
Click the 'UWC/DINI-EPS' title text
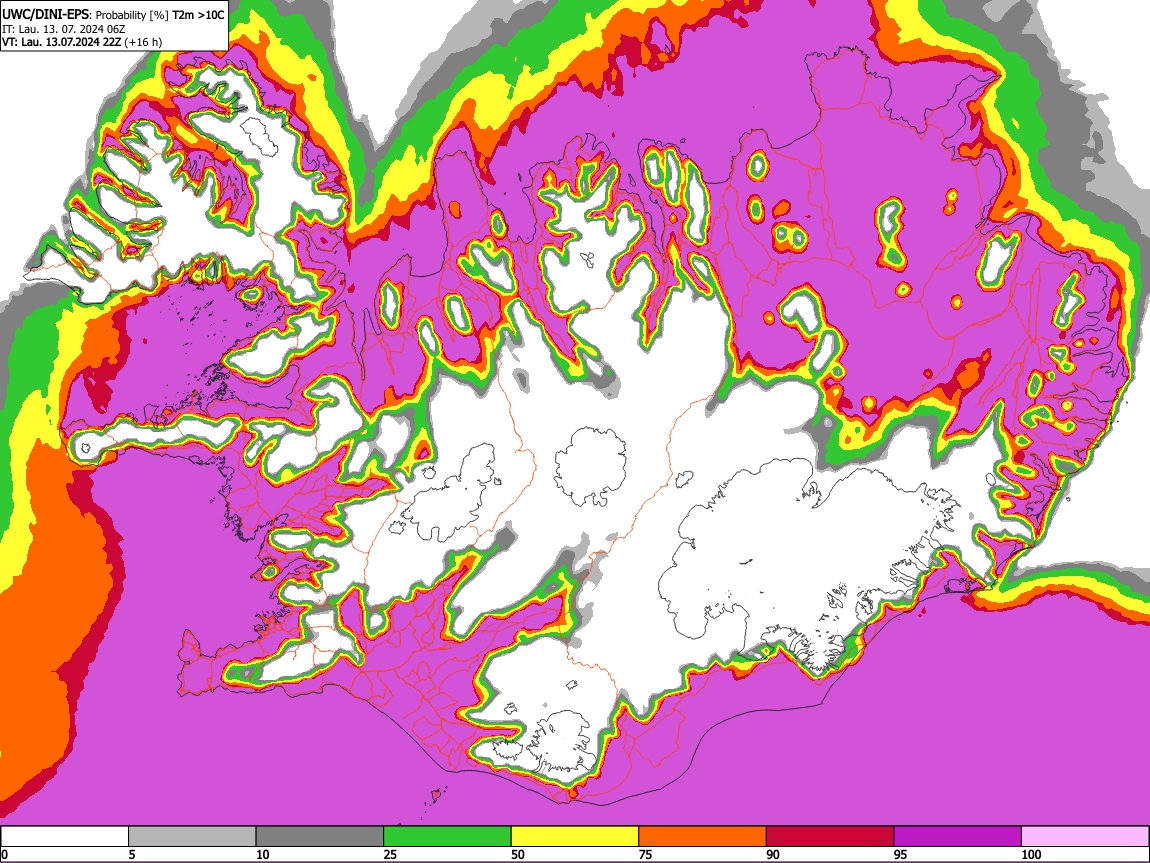point(45,14)
